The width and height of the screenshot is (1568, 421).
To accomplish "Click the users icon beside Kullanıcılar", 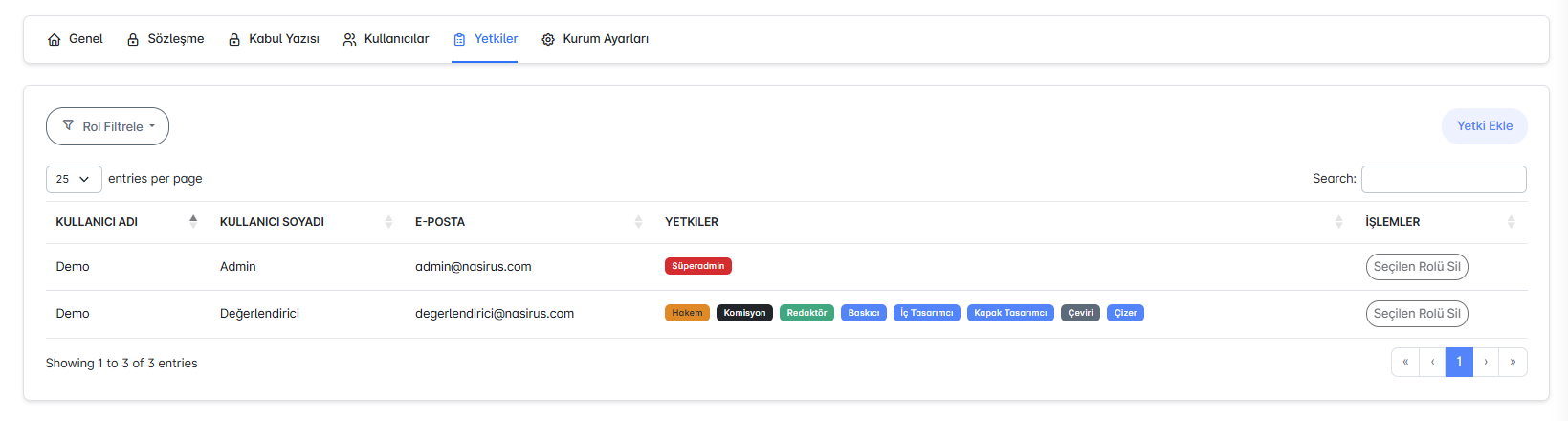I will click(x=350, y=39).
